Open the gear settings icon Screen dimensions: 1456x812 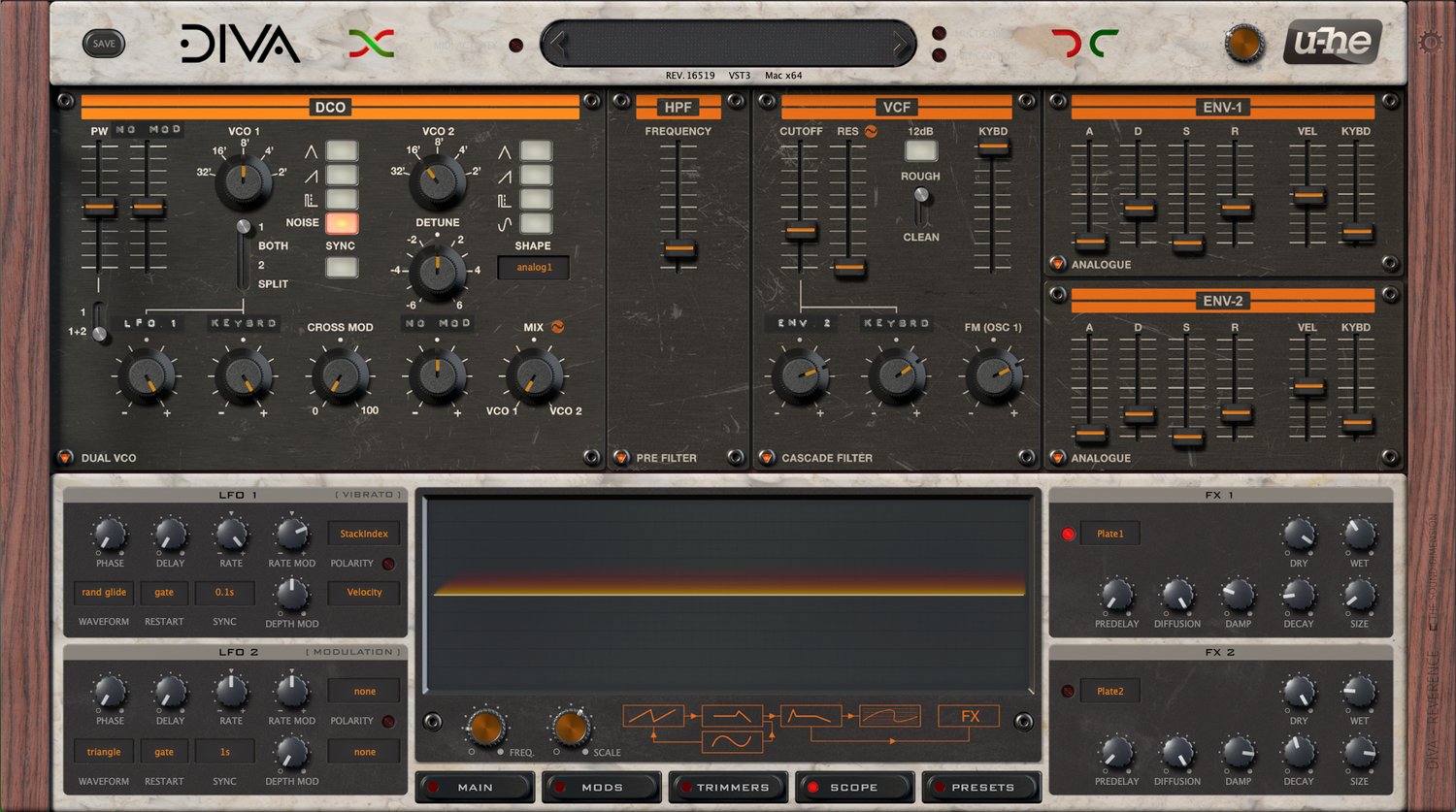[1430, 43]
